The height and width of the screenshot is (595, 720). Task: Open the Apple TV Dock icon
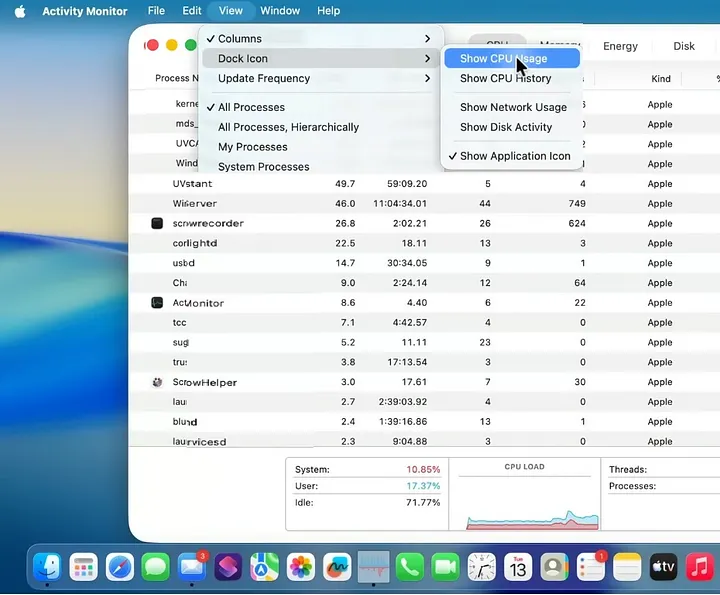[663, 568]
